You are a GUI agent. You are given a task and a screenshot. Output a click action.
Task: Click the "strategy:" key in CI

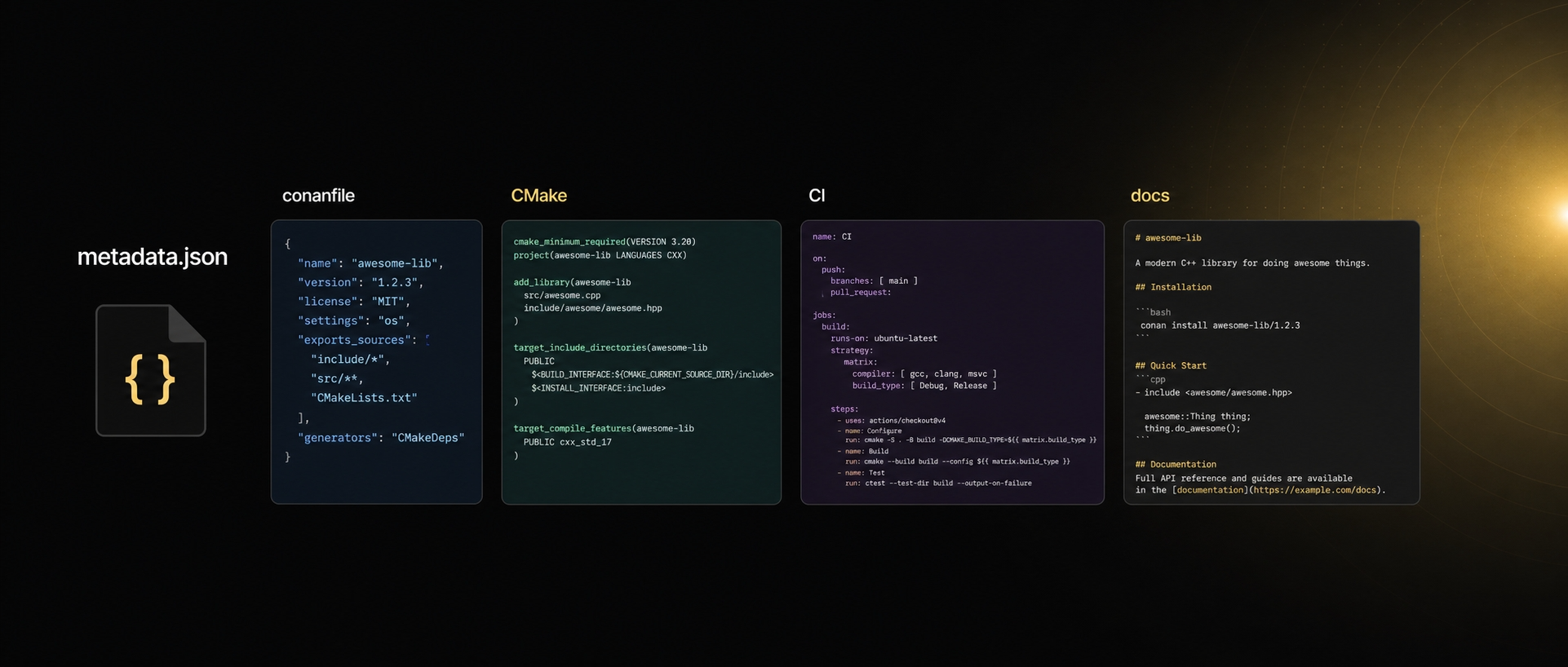coord(852,351)
